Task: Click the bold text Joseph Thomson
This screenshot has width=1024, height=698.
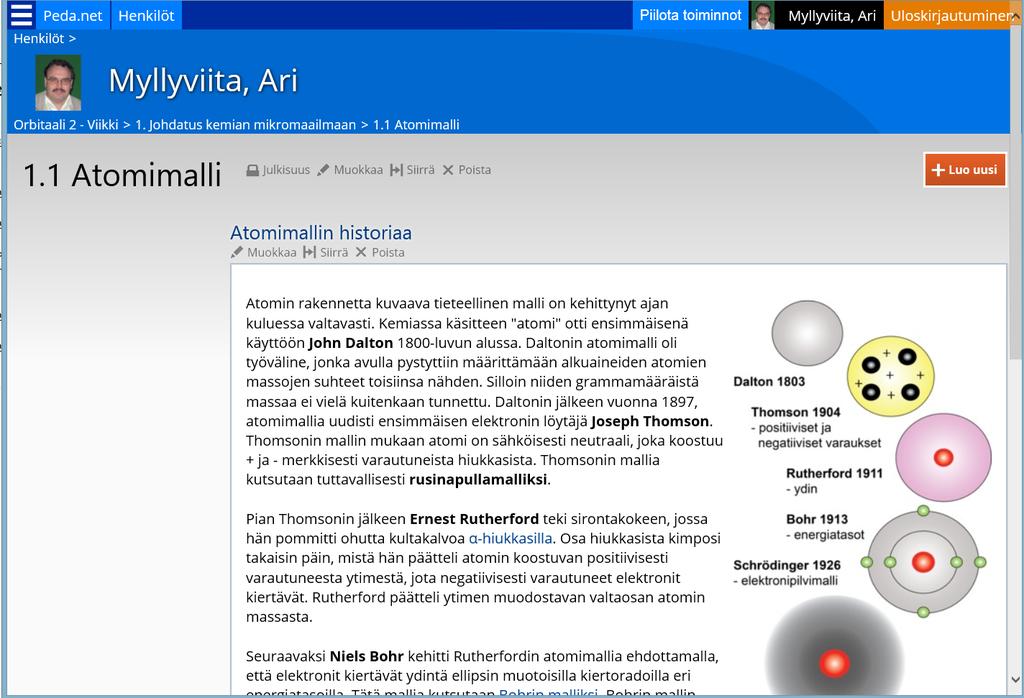Action: click(650, 421)
